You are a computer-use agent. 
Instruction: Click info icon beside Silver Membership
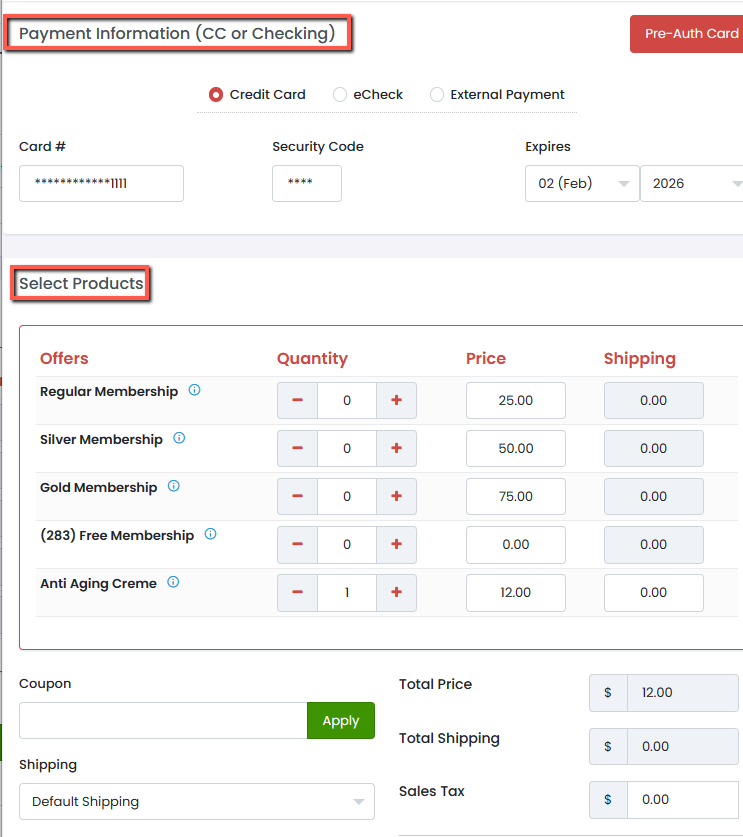[x=179, y=438]
